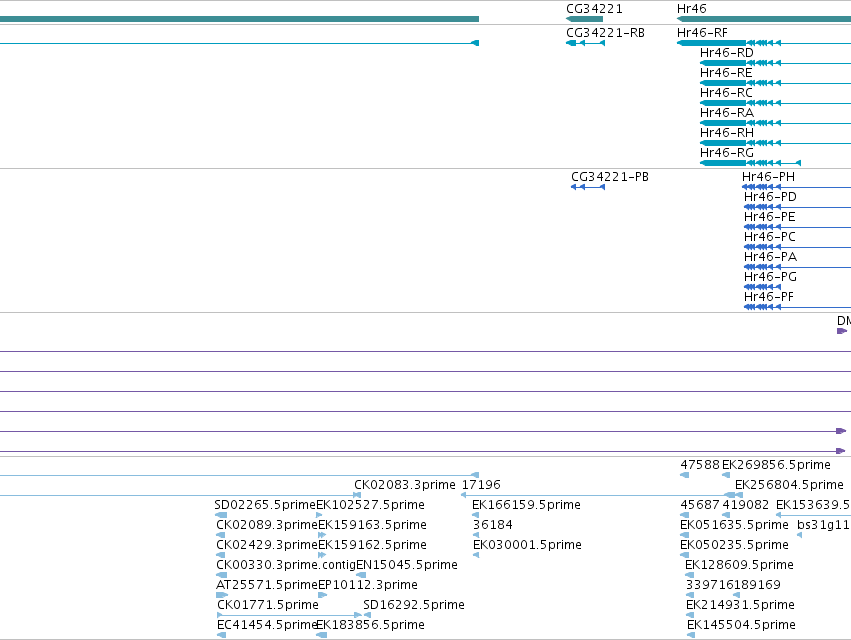Viewport: 851px width, 640px height.
Task: Select the 17196 feature label
Action: pyautogui.click(x=481, y=485)
